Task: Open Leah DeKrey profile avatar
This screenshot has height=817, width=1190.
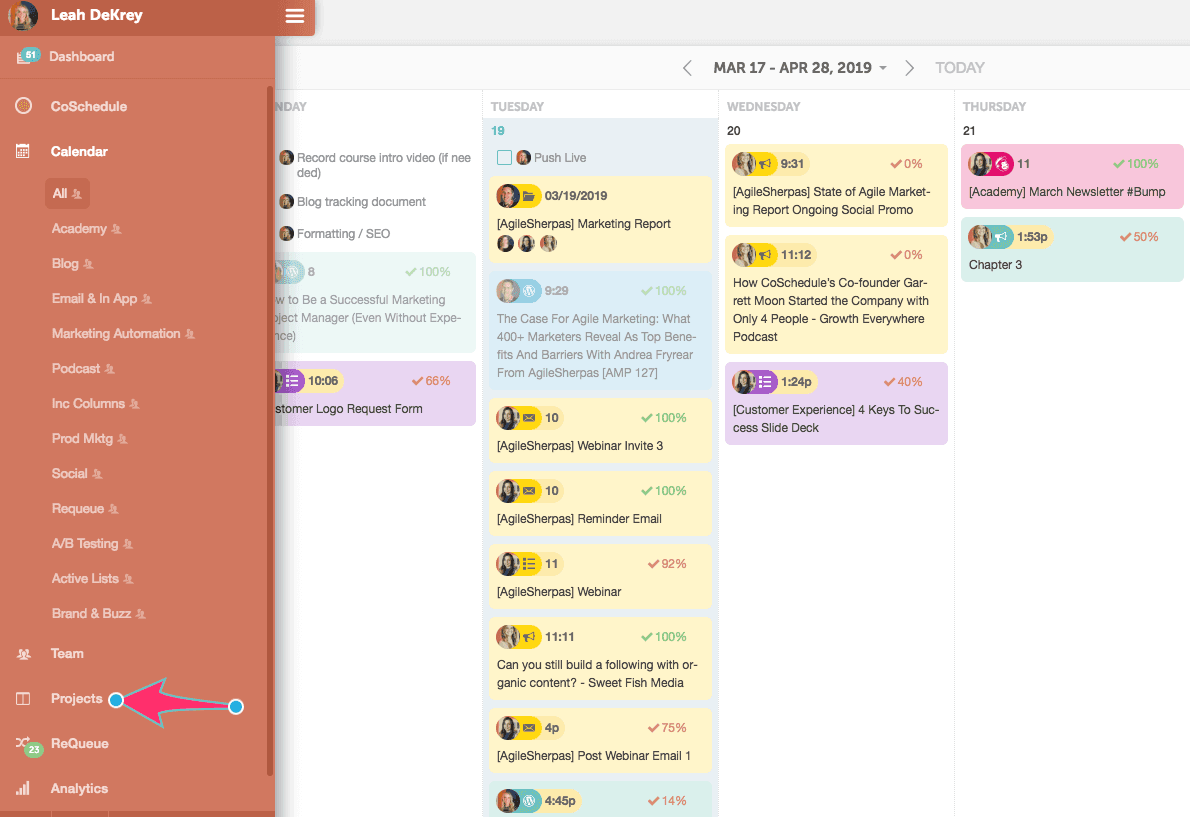Action: click(23, 15)
